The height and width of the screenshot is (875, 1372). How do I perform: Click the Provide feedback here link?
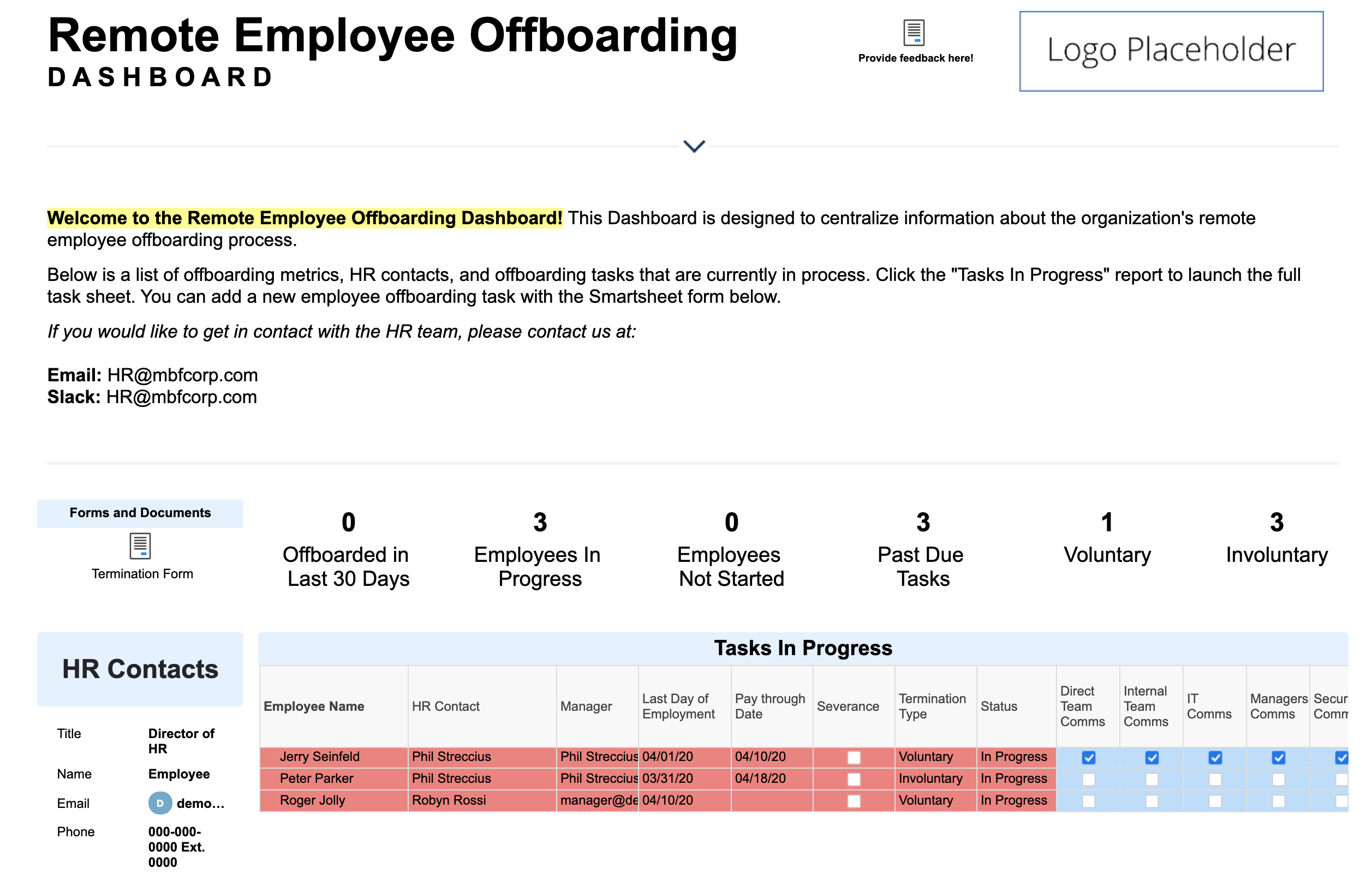coord(915,58)
